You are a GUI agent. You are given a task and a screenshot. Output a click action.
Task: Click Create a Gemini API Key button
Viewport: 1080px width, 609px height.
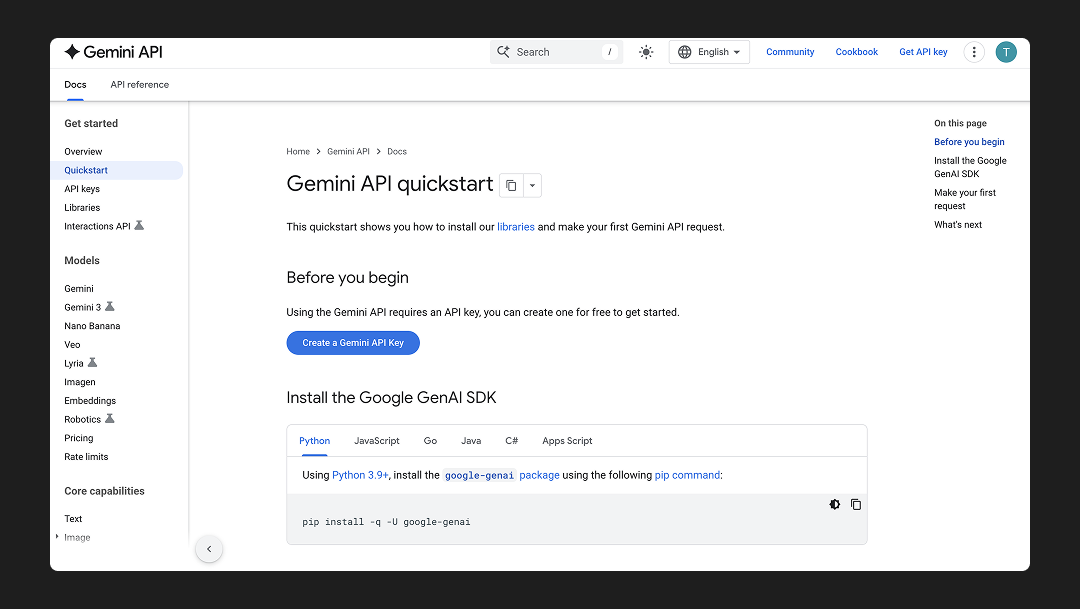[x=353, y=342]
